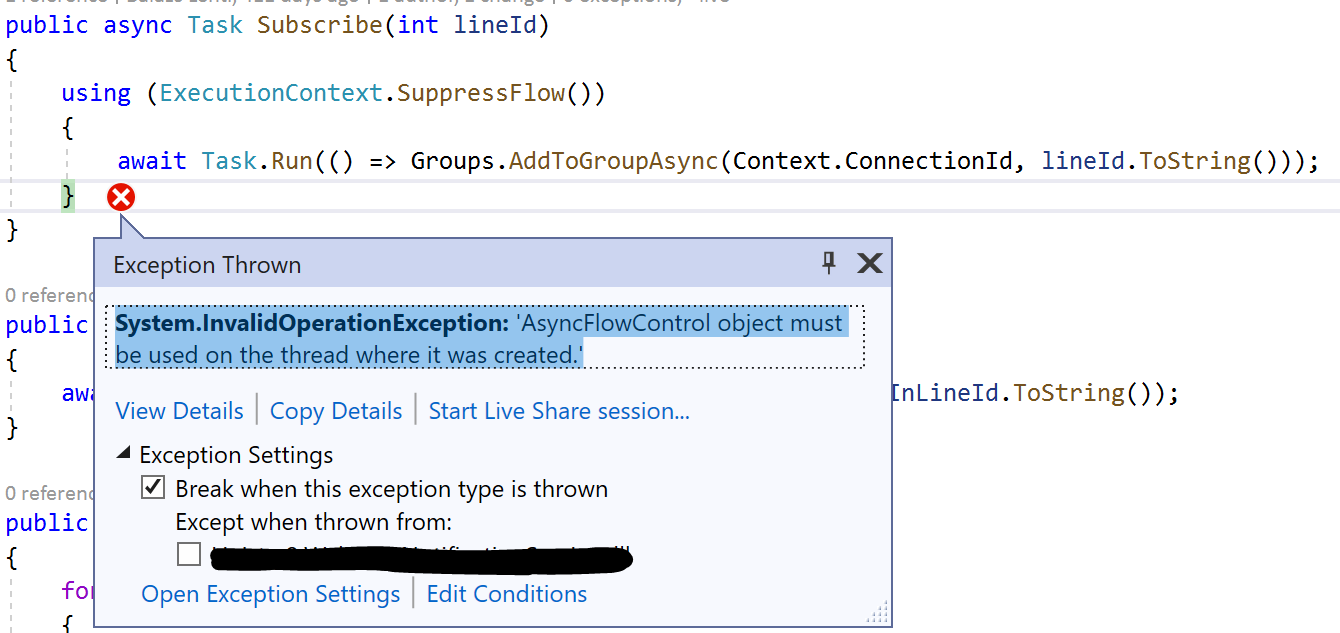Pin the Exception Thrown popup
1340x633 pixels.
click(x=828, y=264)
